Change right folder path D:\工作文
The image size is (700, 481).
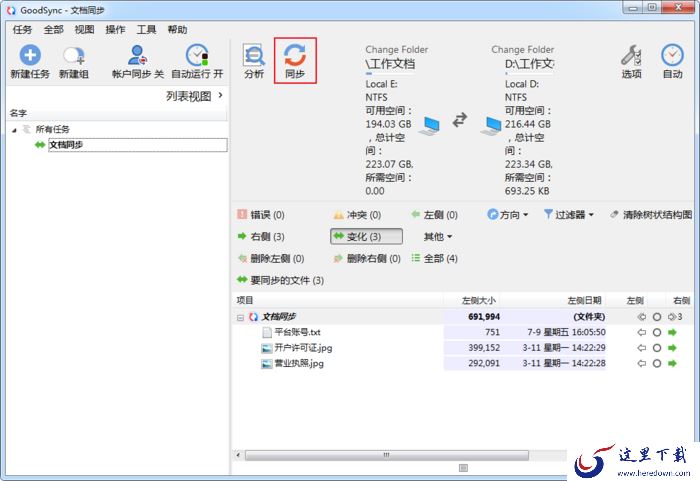[x=529, y=64]
